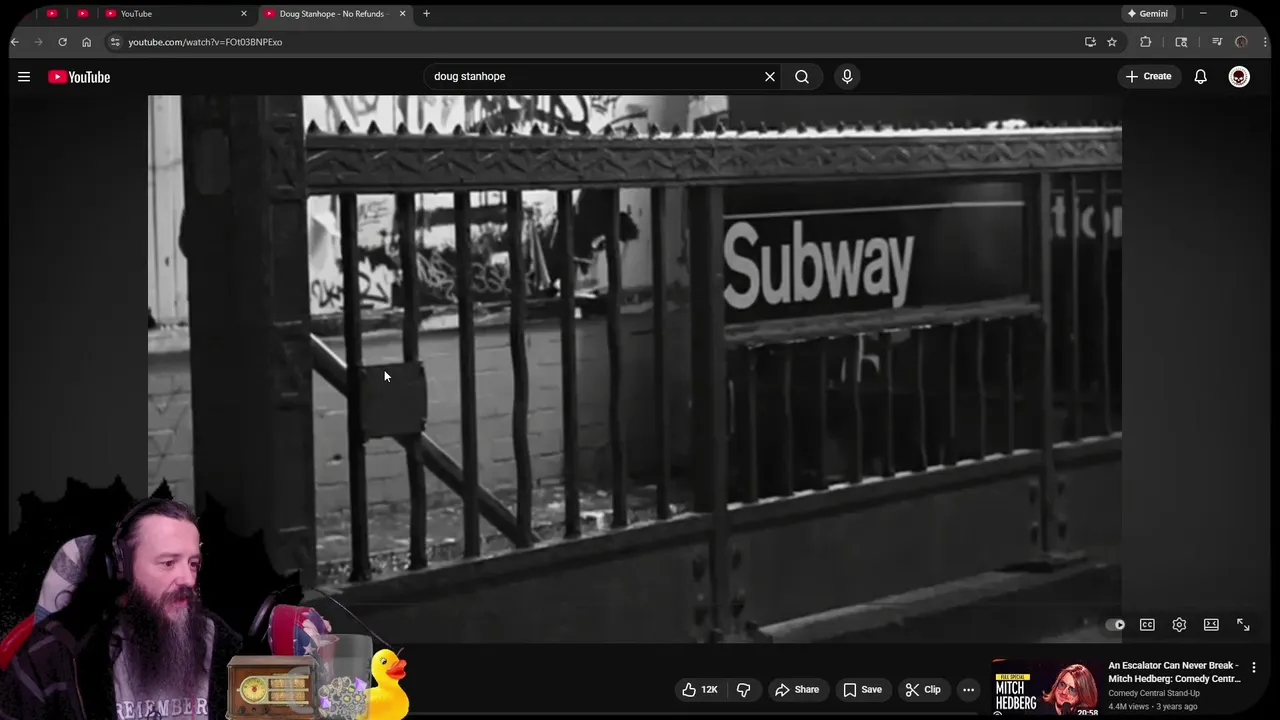Go back in browser history

tap(15, 42)
